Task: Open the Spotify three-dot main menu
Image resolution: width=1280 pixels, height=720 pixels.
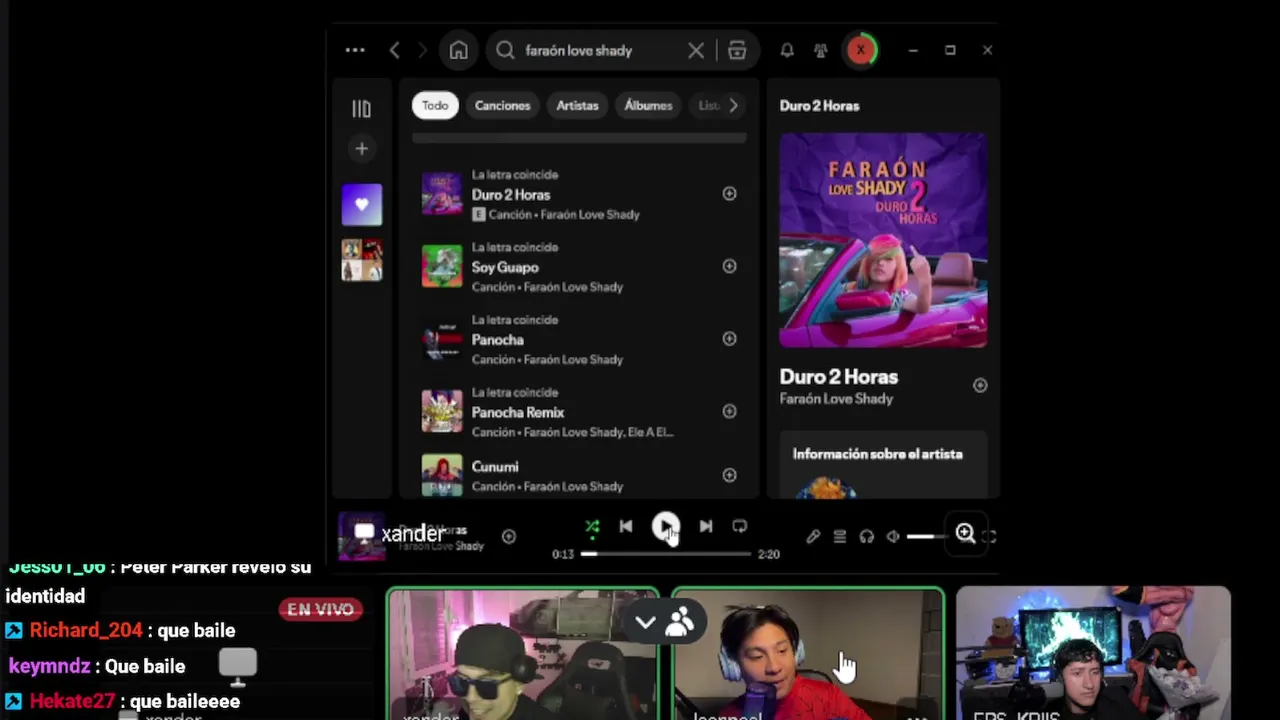Action: pyautogui.click(x=355, y=50)
